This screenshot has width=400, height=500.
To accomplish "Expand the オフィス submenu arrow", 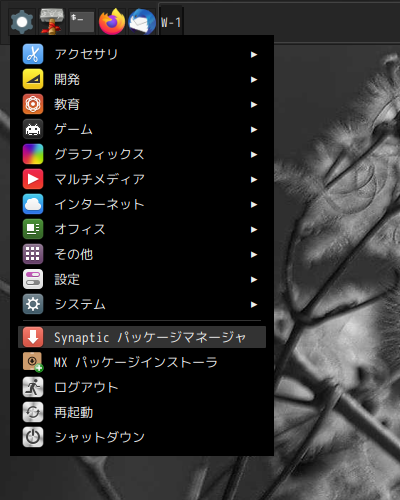I will [254, 229].
